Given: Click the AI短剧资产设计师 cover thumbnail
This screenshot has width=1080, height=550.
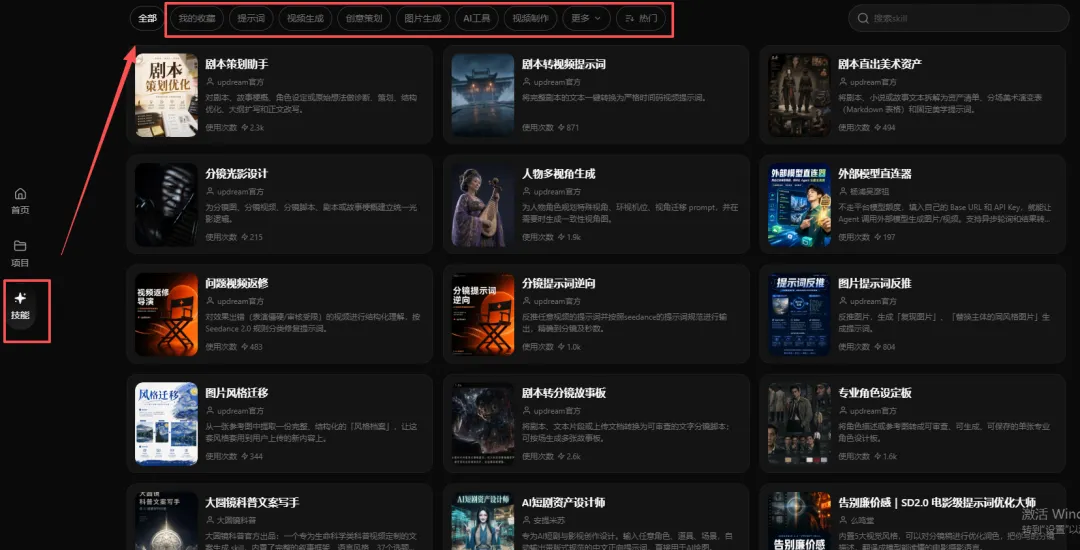Looking at the screenshot, I should tap(483, 521).
